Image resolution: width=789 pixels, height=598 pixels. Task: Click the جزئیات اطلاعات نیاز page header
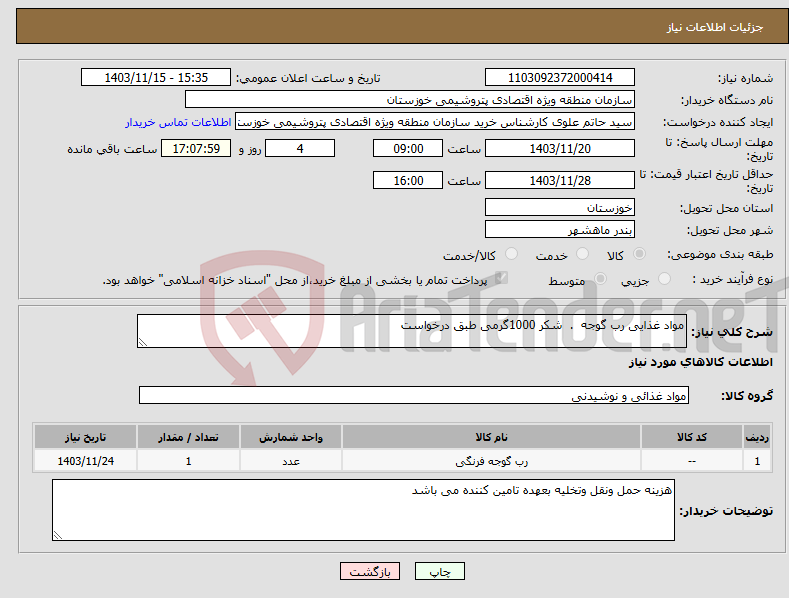click(402, 26)
